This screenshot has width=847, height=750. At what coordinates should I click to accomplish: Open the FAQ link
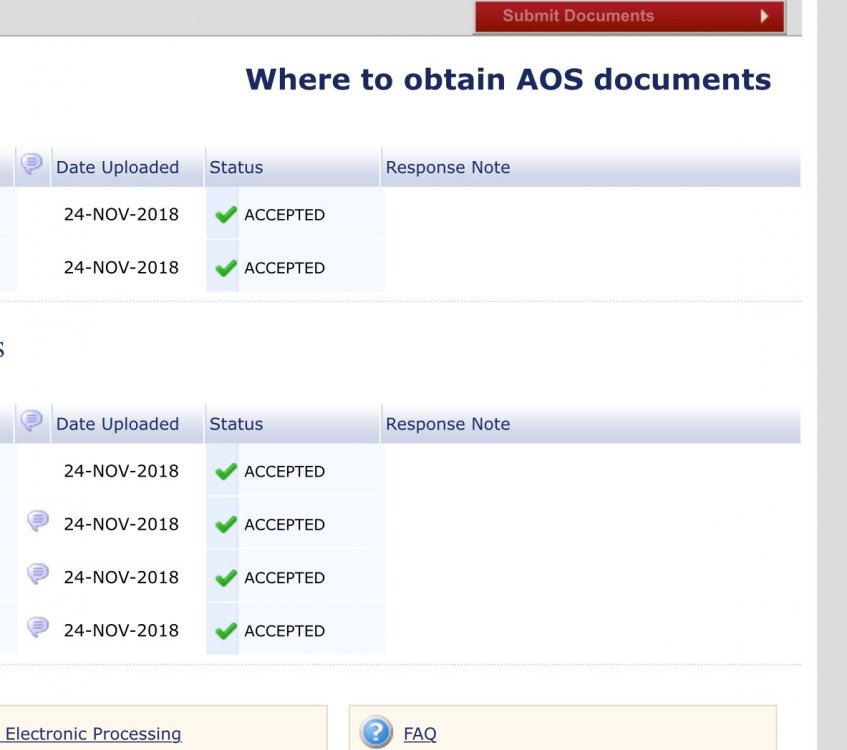[x=420, y=734]
